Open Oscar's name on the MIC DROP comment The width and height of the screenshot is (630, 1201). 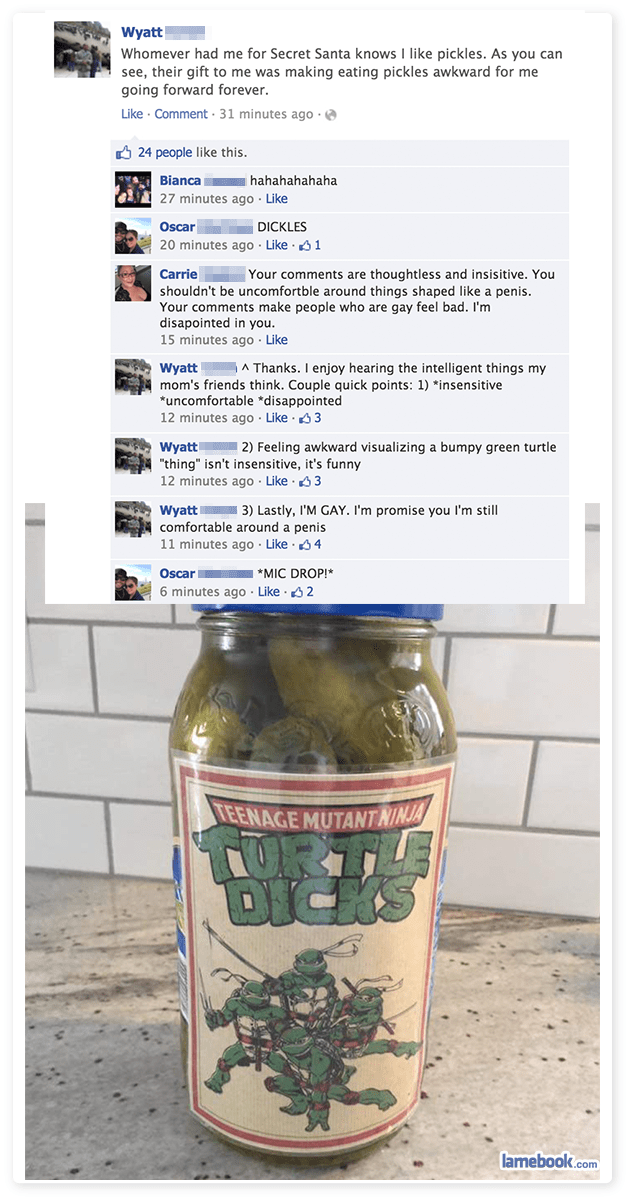click(x=177, y=573)
